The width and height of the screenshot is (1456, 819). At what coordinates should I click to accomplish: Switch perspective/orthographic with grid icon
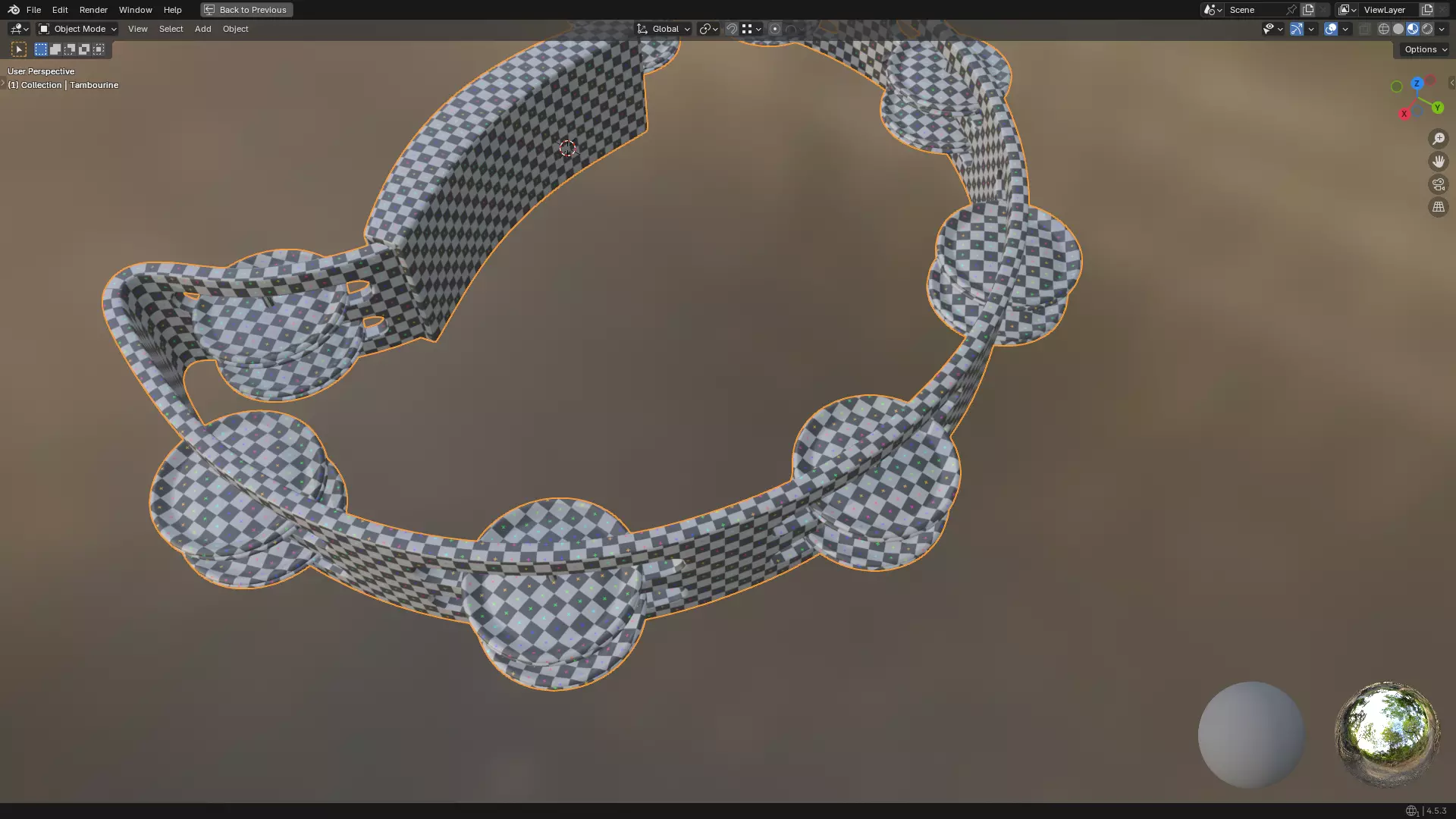[x=1438, y=207]
